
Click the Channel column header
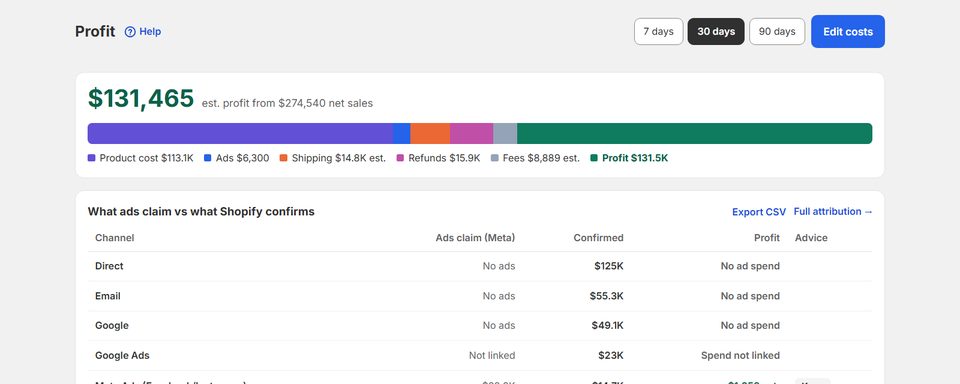tap(114, 238)
